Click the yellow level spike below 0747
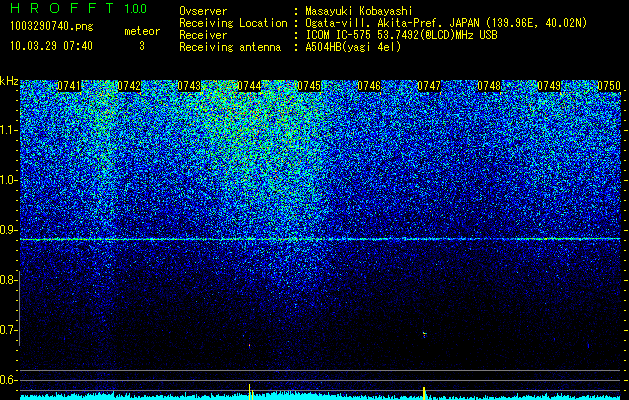The width and height of the screenshot is (629, 400). [x=424, y=393]
